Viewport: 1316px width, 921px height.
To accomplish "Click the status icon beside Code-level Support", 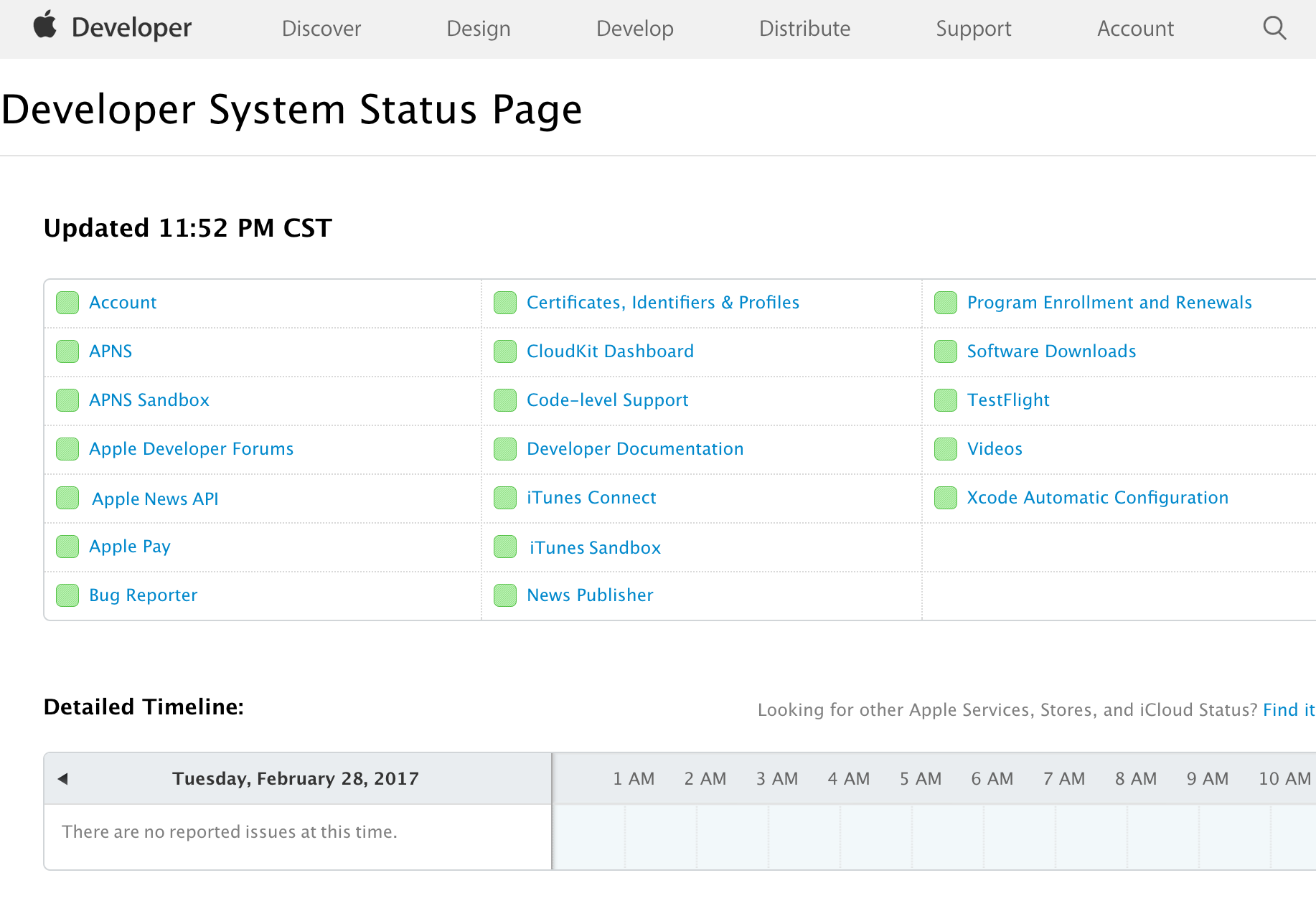I will [x=505, y=400].
